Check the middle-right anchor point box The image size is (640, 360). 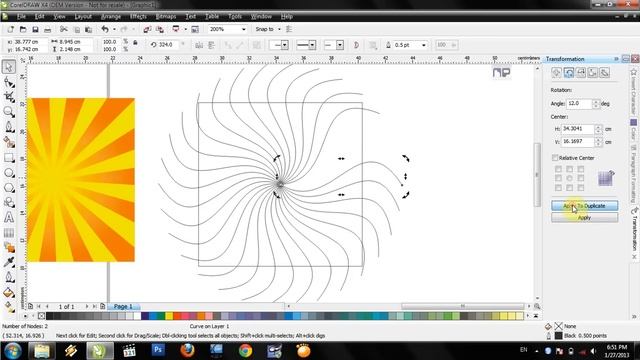(581, 178)
